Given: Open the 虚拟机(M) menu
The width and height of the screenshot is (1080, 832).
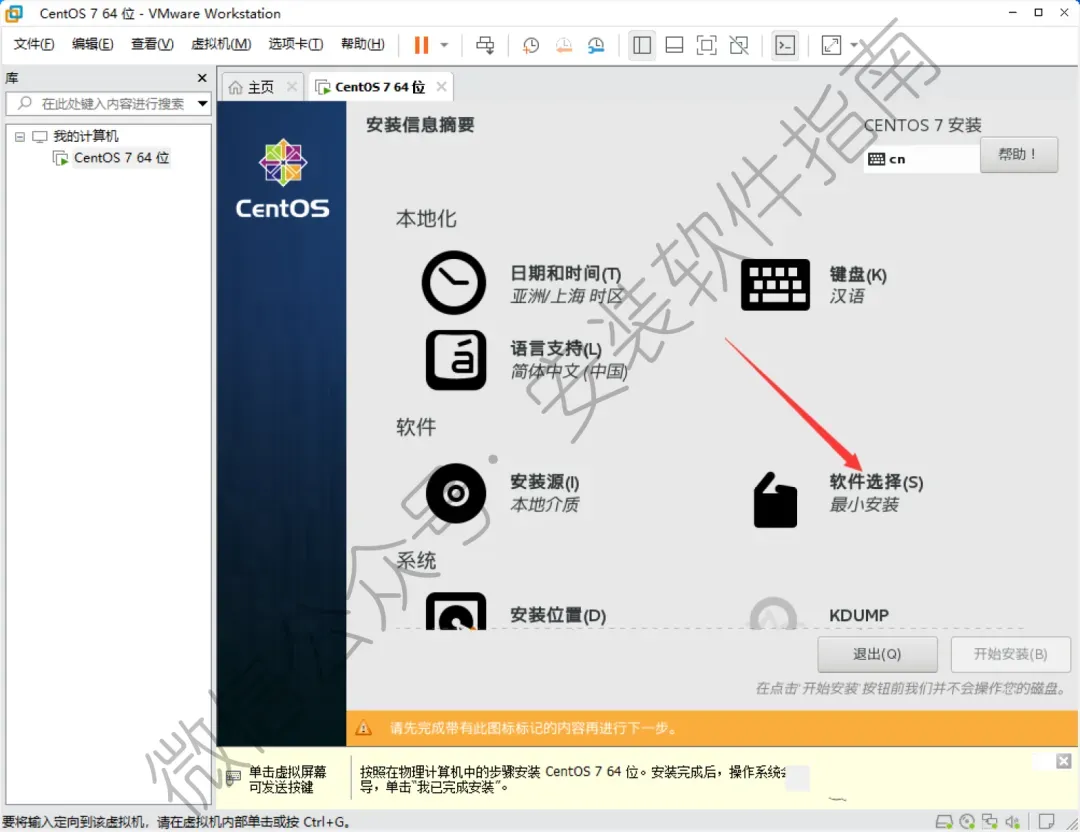Looking at the screenshot, I should pyautogui.click(x=221, y=44).
